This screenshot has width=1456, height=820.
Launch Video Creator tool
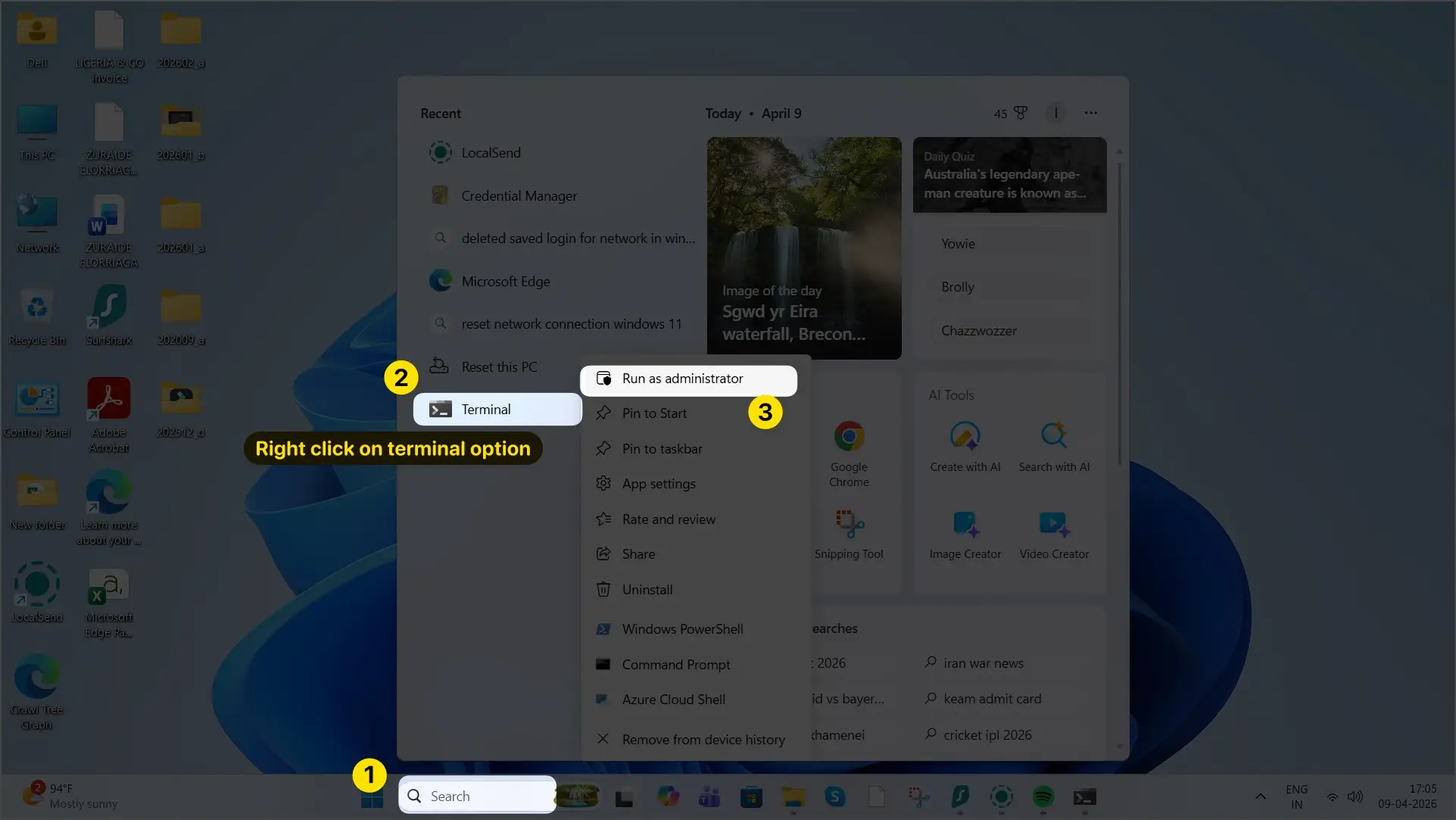click(x=1053, y=525)
